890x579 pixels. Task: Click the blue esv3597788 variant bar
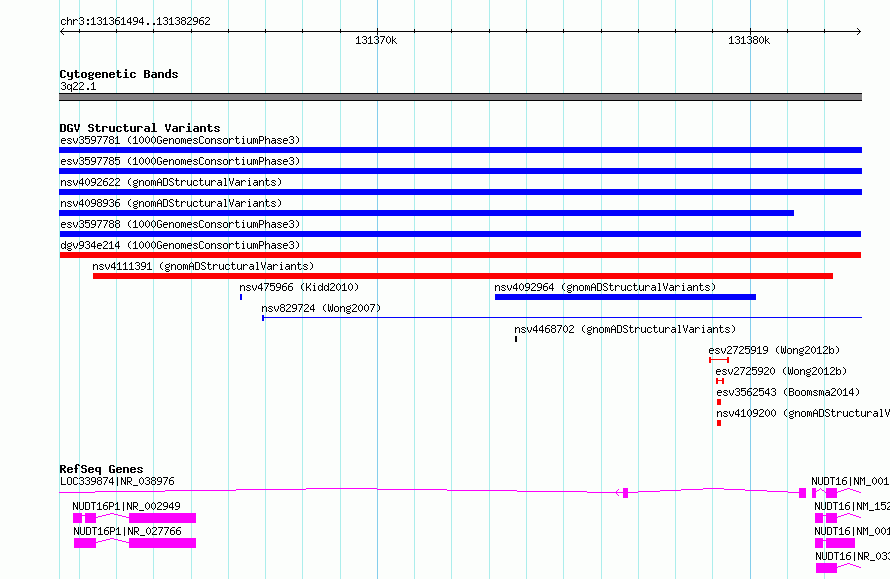pos(460,234)
